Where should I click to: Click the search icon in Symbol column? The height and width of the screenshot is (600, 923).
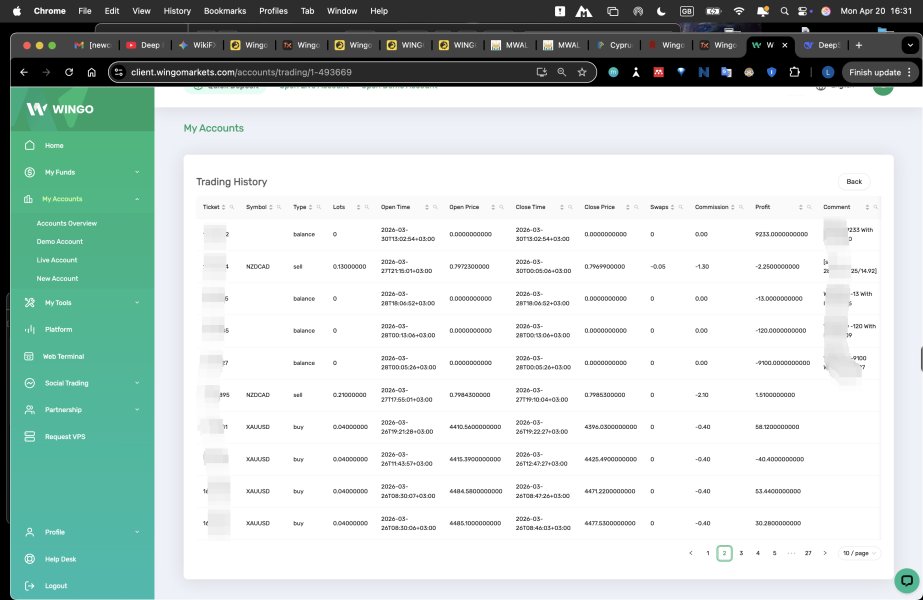pos(276,207)
